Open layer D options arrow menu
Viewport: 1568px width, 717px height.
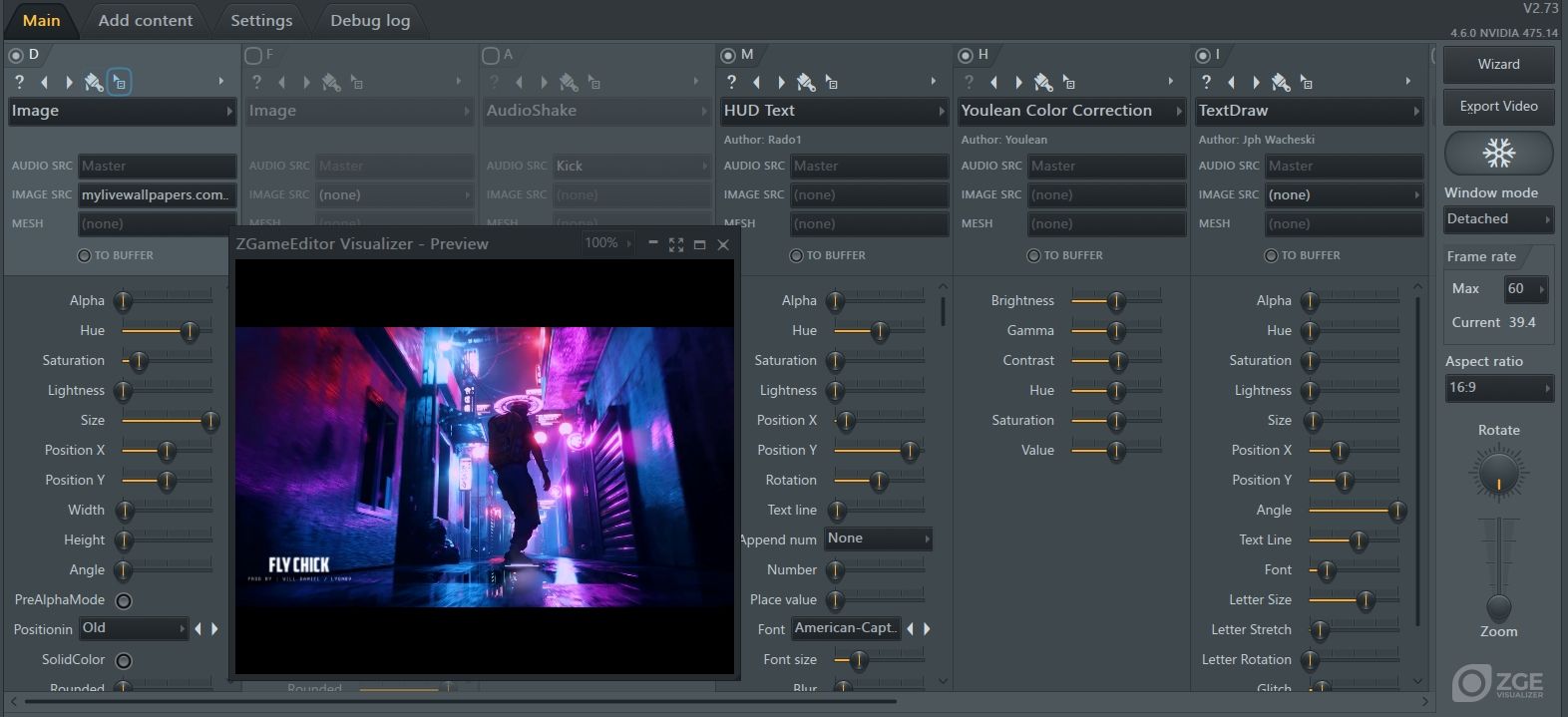[x=221, y=82]
